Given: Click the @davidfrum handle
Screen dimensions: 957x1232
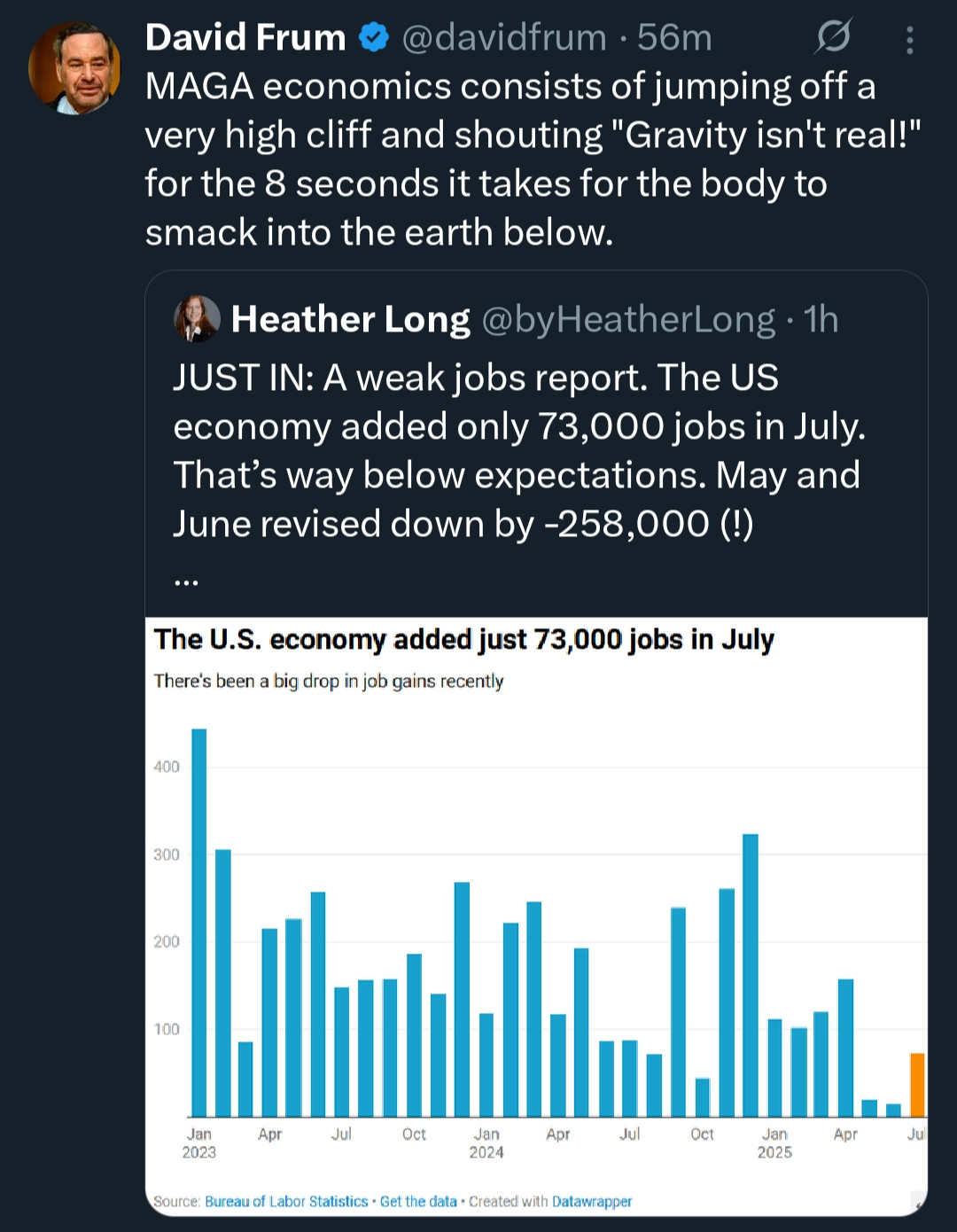Looking at the screenshot, I should click(504, 38).
